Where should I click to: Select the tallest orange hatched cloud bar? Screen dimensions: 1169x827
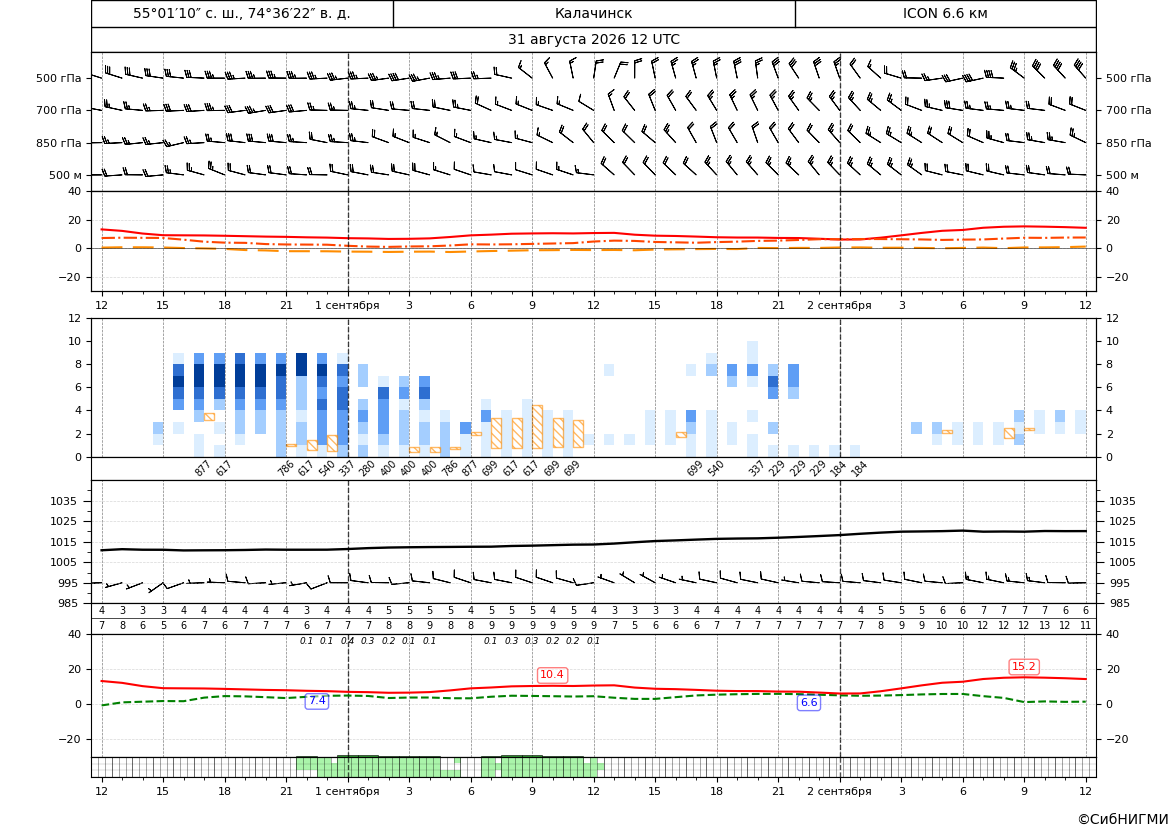(x=537, y=427)
